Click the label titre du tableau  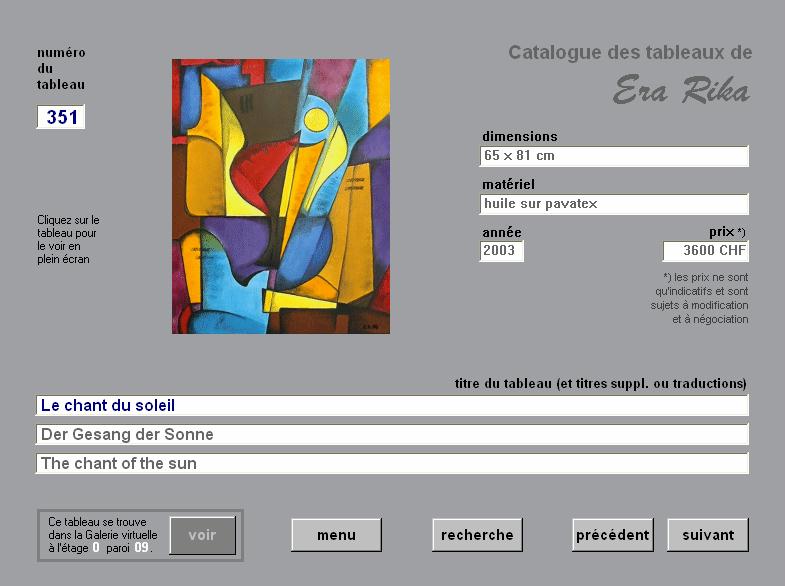[x=600, y=384]
